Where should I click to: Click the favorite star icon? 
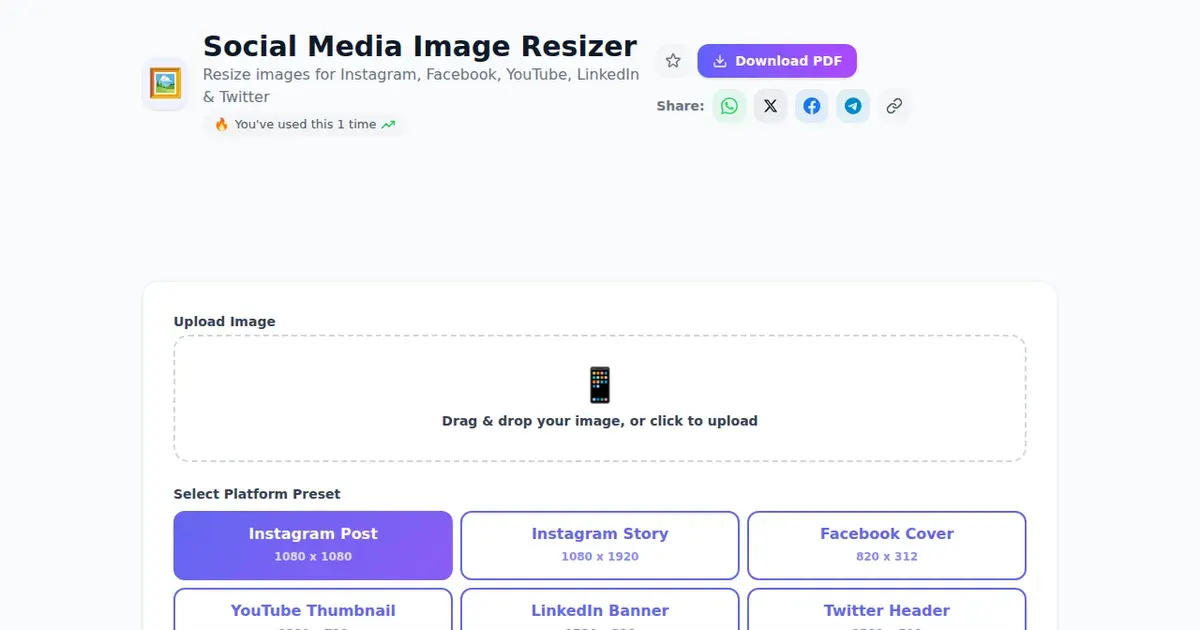(x=673, y=61)
